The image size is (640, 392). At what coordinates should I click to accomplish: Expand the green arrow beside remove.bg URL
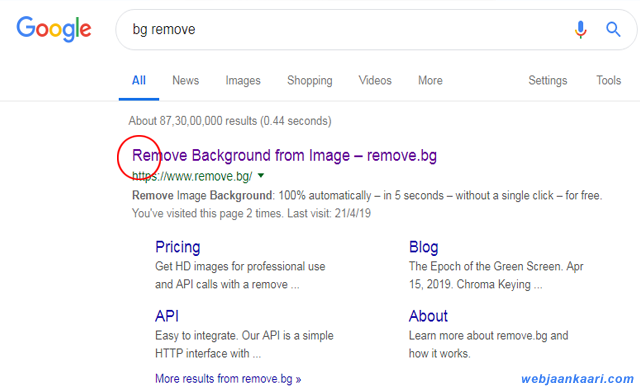point(261,176)
